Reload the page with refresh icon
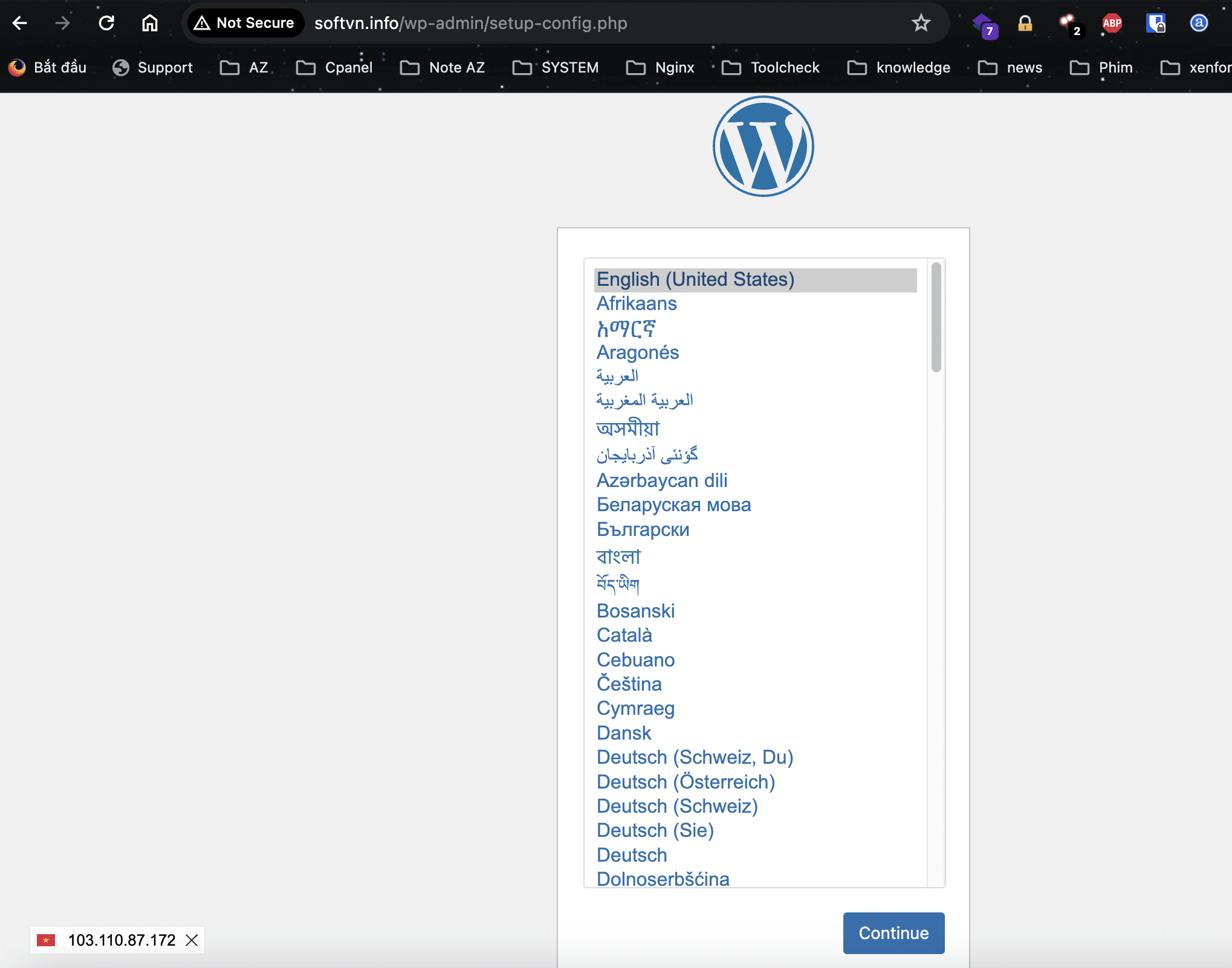The width and height of the screenshot is (1232, 968). (106, 23)
